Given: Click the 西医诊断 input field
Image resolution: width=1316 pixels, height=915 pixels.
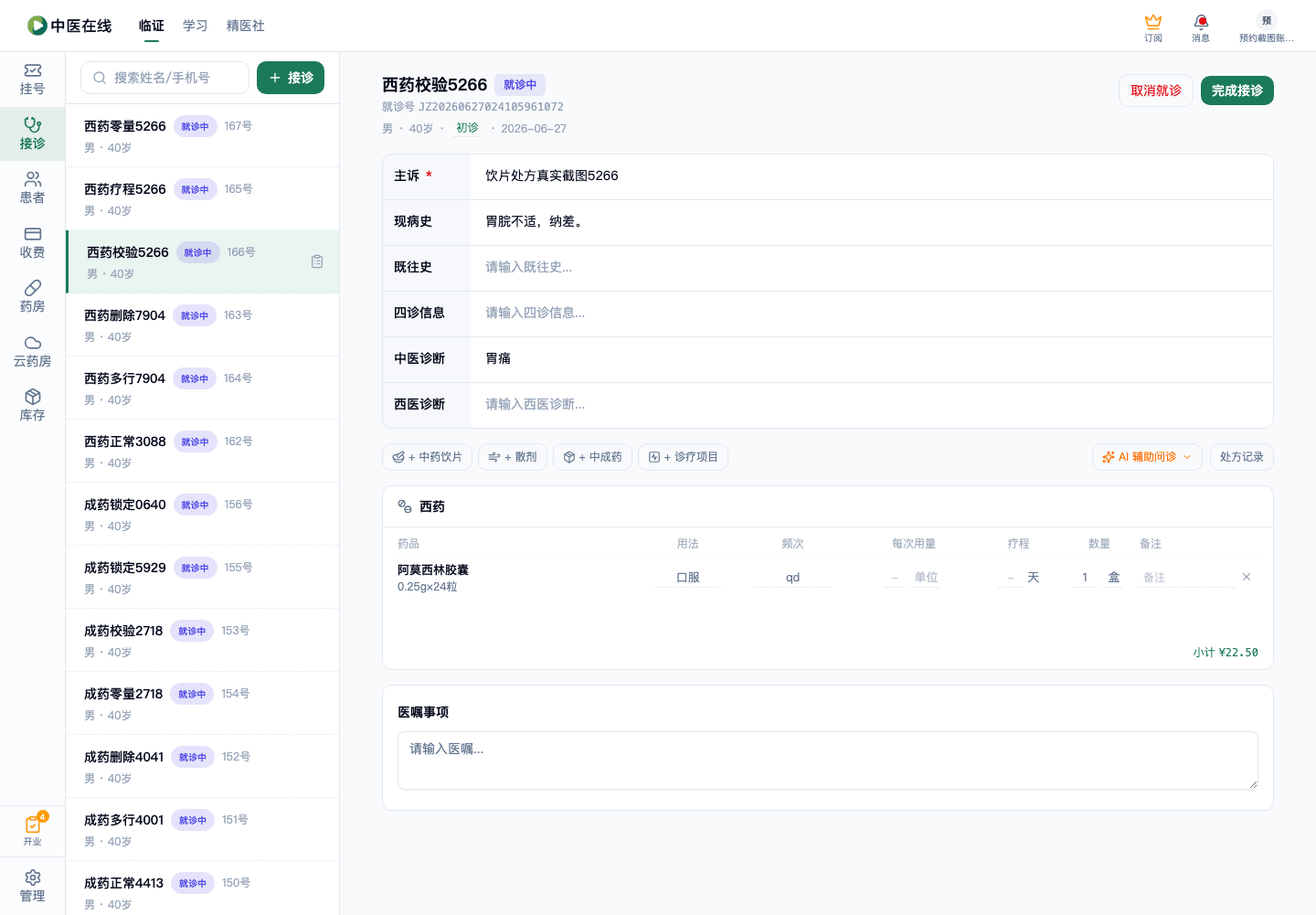Looking at the screenshot, I should (872, 405).
